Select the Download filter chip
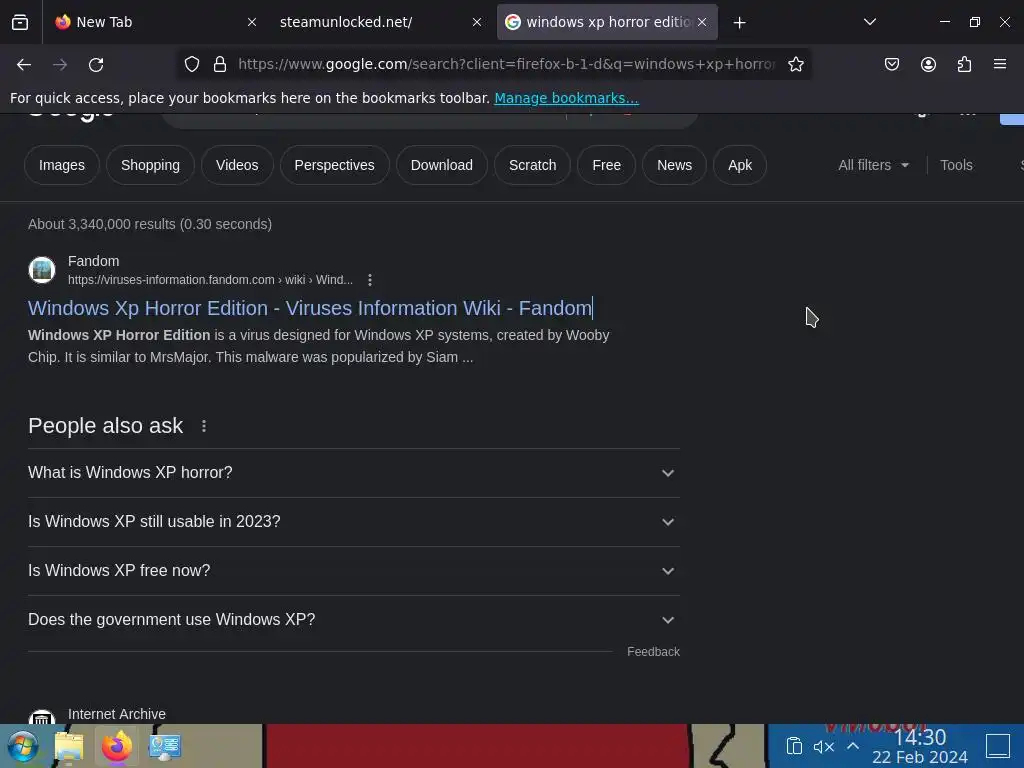The width and height of the screenshot is (1024, 768). pos(441,165)
